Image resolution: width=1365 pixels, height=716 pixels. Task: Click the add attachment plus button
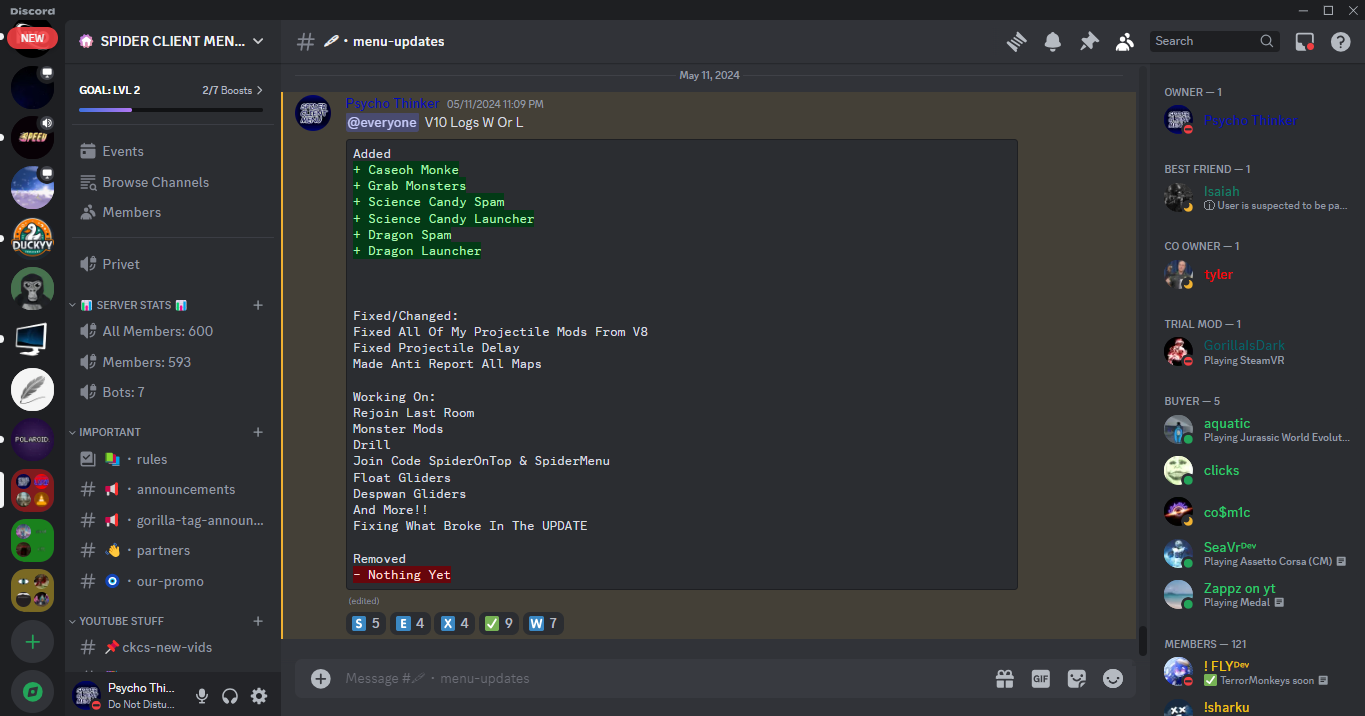[320, 678]
